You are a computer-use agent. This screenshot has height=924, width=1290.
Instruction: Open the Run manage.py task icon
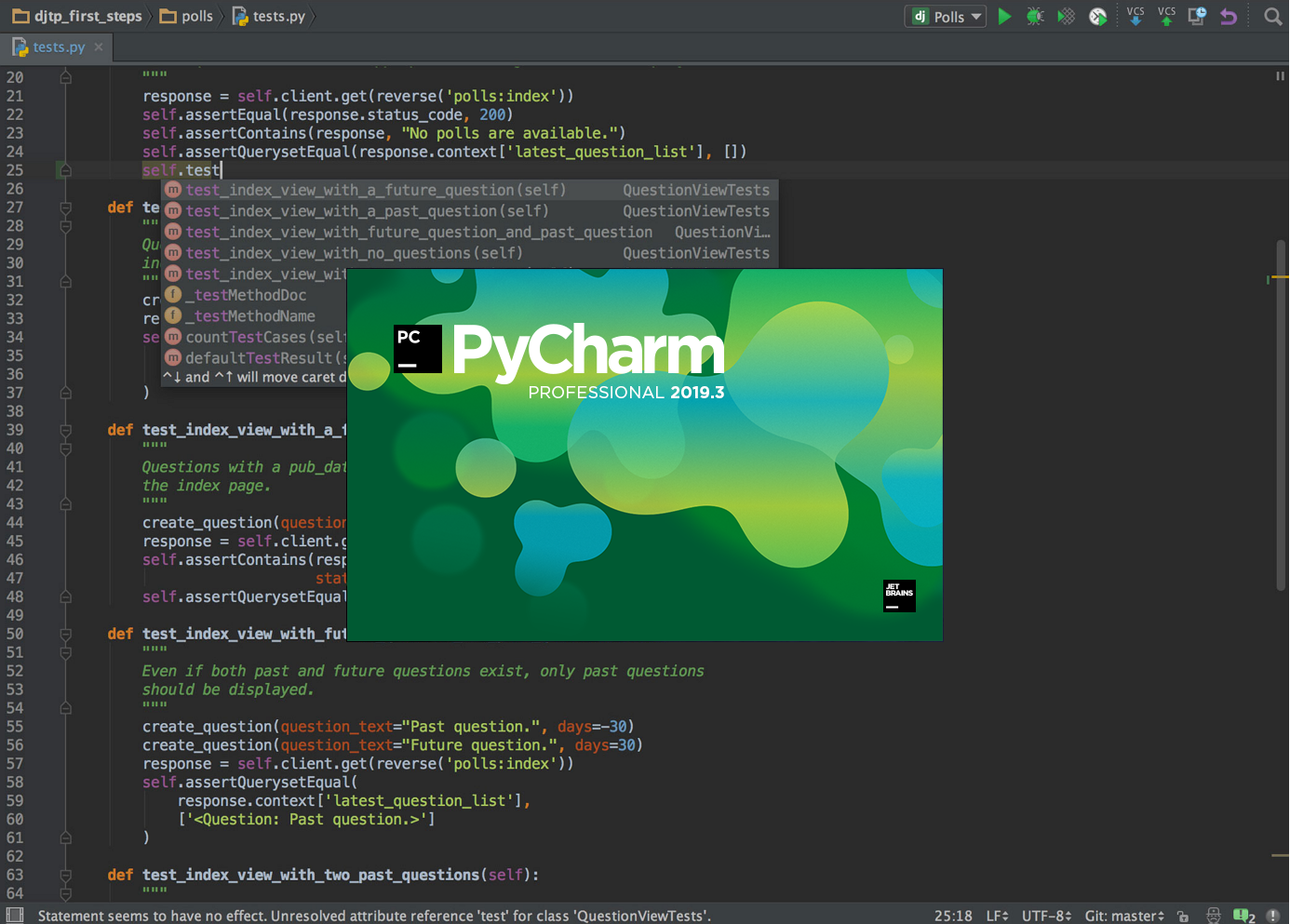(x=1098, y=16)
